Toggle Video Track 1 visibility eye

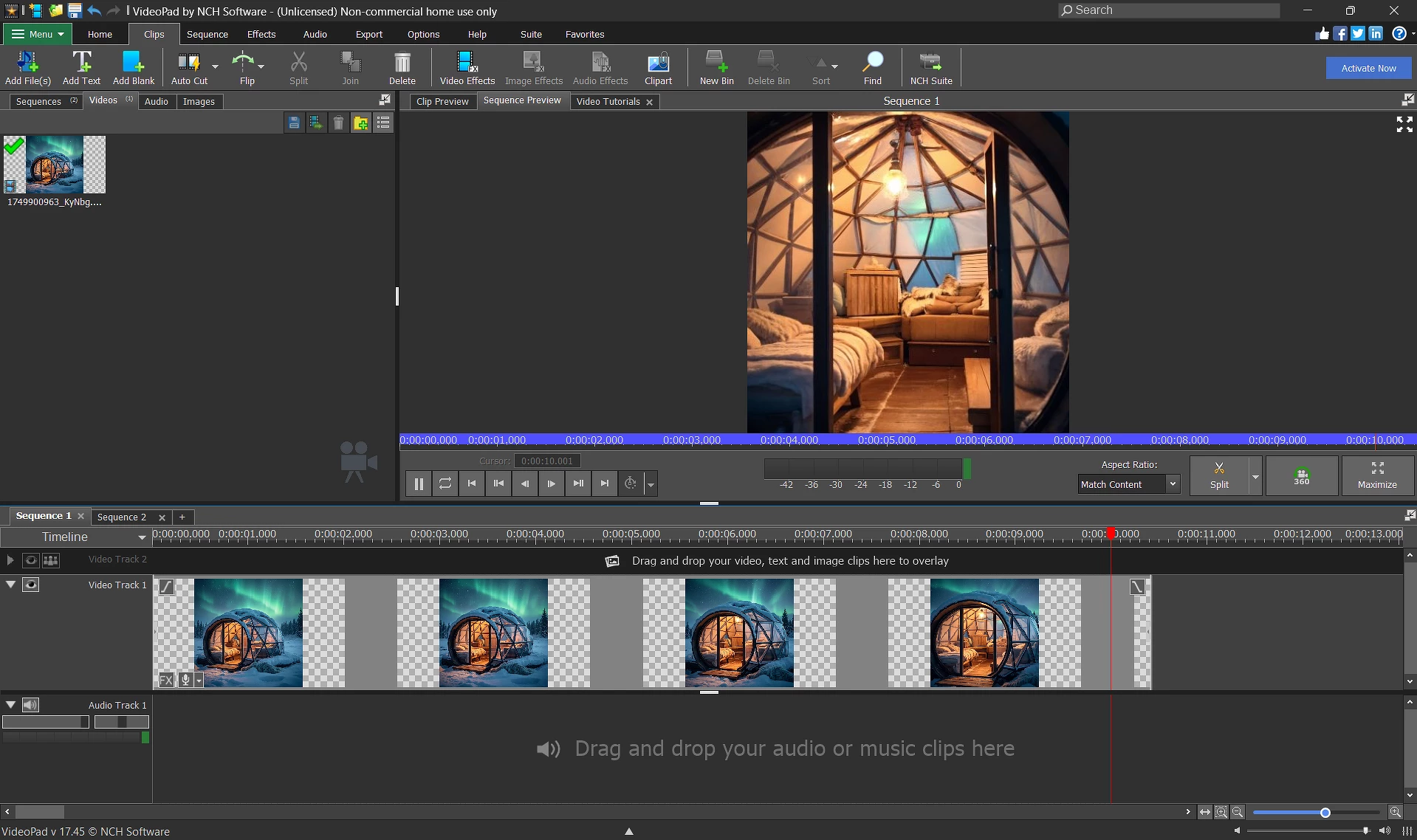click(31, 585)
